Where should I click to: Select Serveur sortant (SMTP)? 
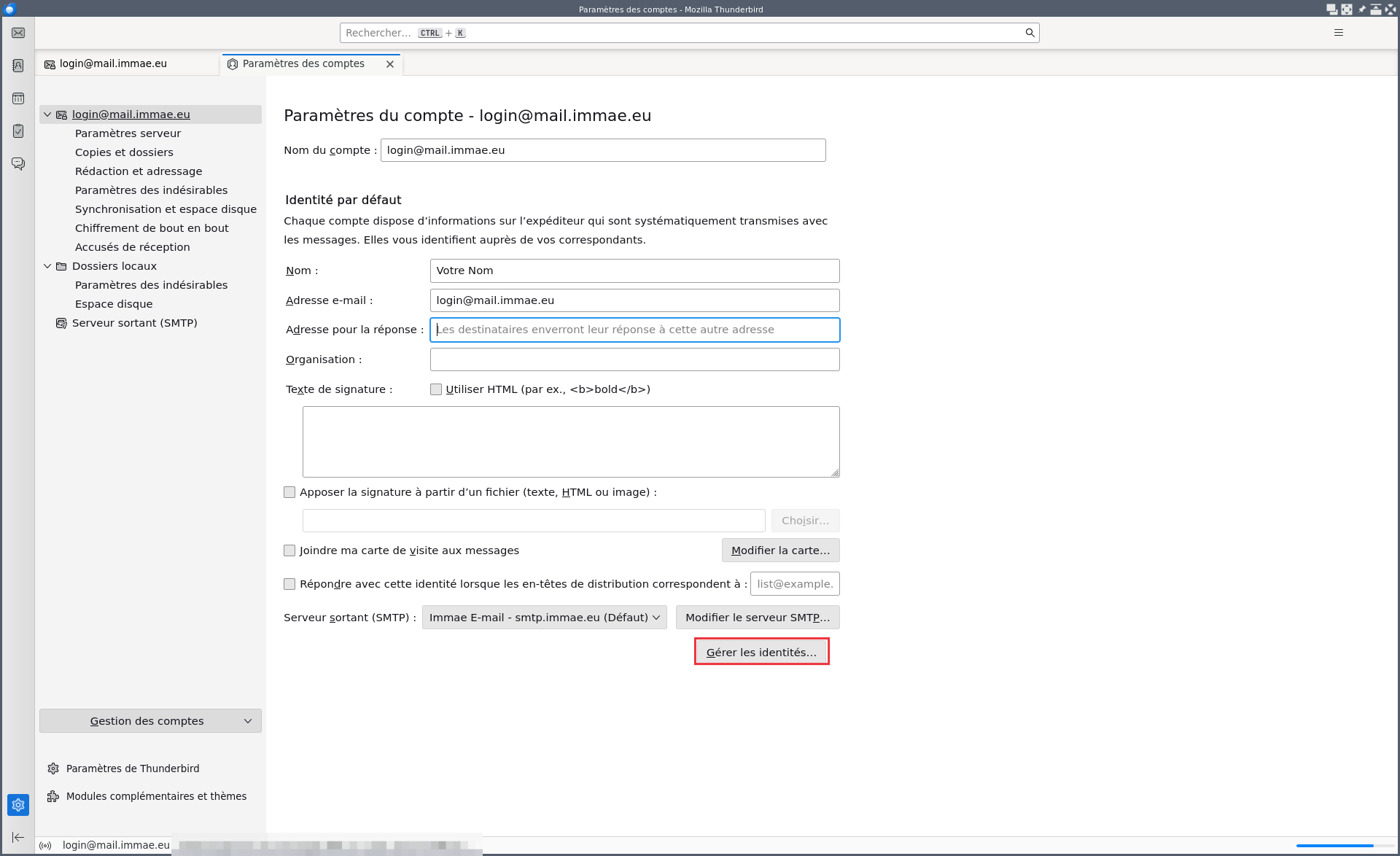tap(134, 323)
